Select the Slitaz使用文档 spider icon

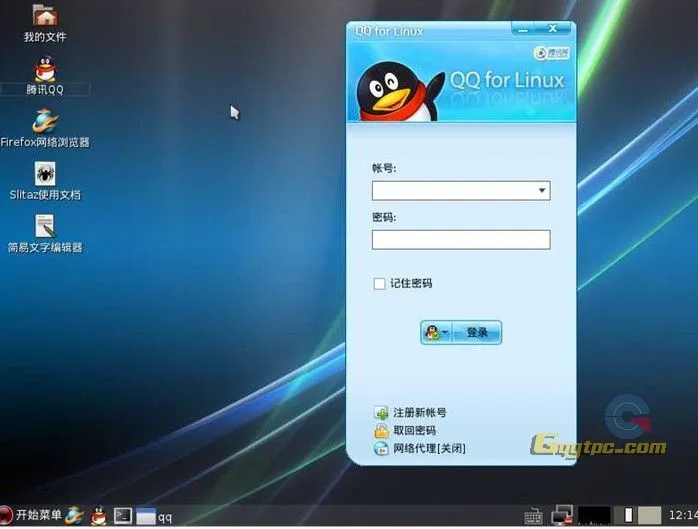tap(45, 174)
